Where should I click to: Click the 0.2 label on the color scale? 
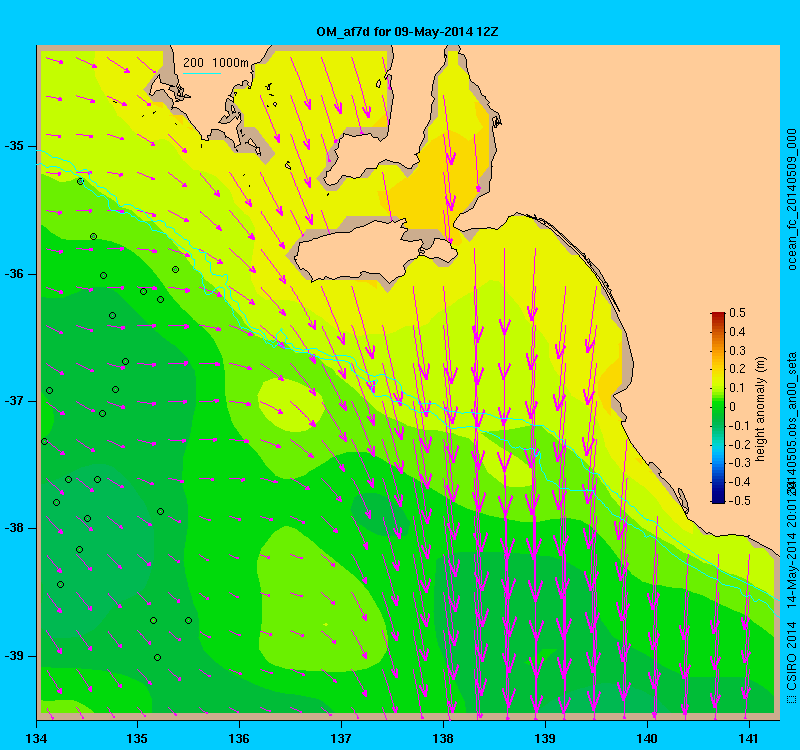click(x=737, y=369)
